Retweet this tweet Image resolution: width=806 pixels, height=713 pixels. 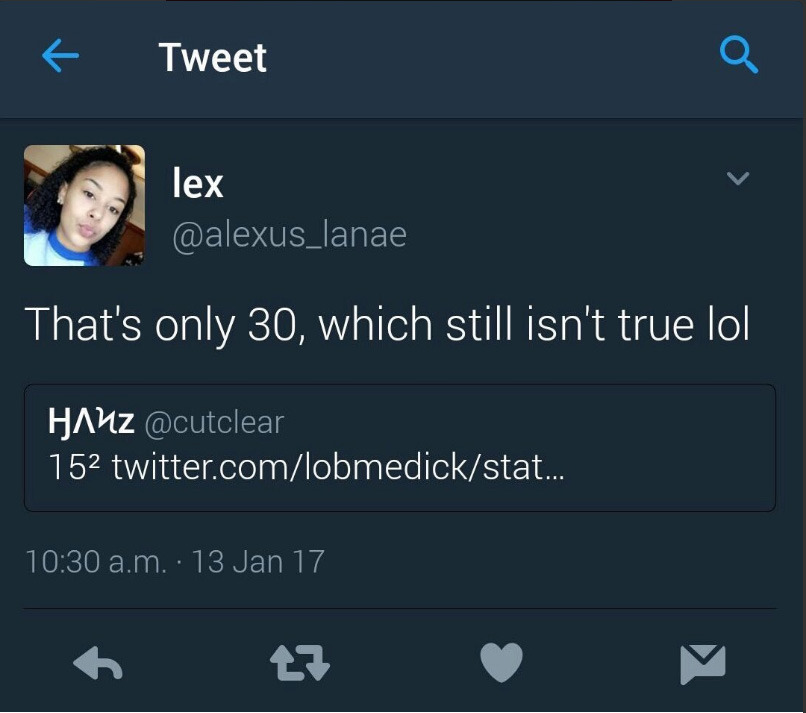(x=300, y=663)
